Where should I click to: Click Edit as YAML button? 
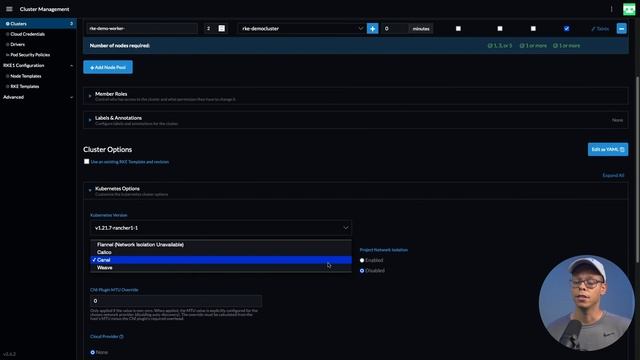click(x=608, y=149)
